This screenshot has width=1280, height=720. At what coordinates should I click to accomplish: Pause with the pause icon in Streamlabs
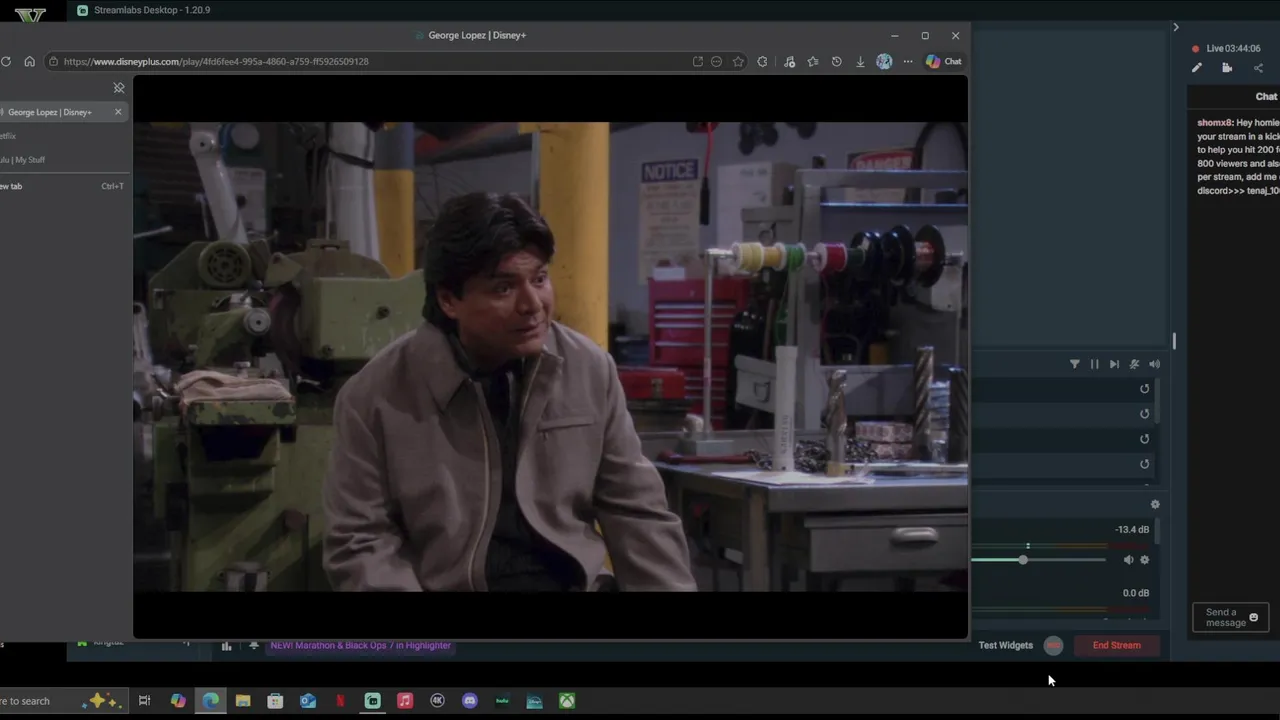click(1094, 364)
